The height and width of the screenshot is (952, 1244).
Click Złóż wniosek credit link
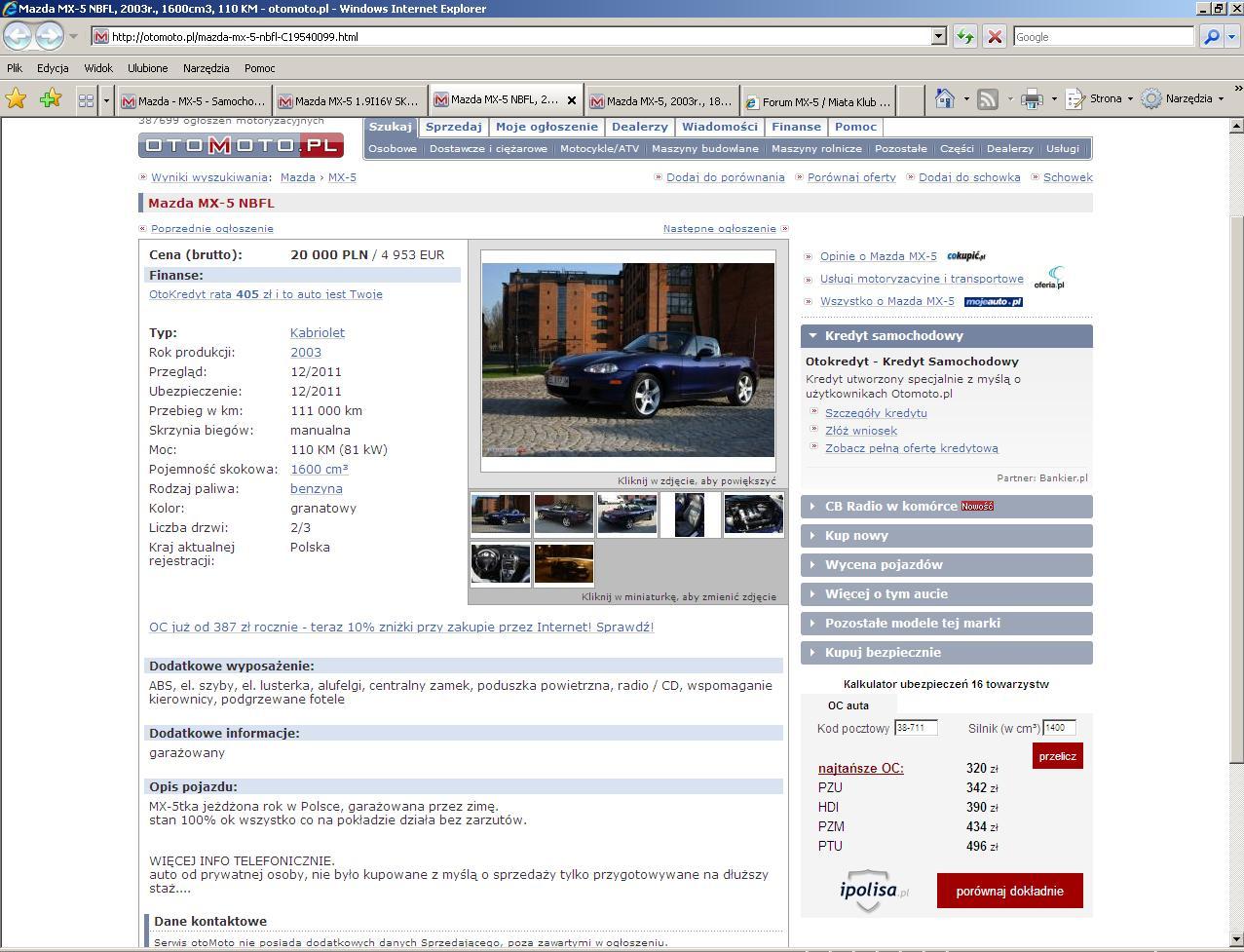(861, 430)
